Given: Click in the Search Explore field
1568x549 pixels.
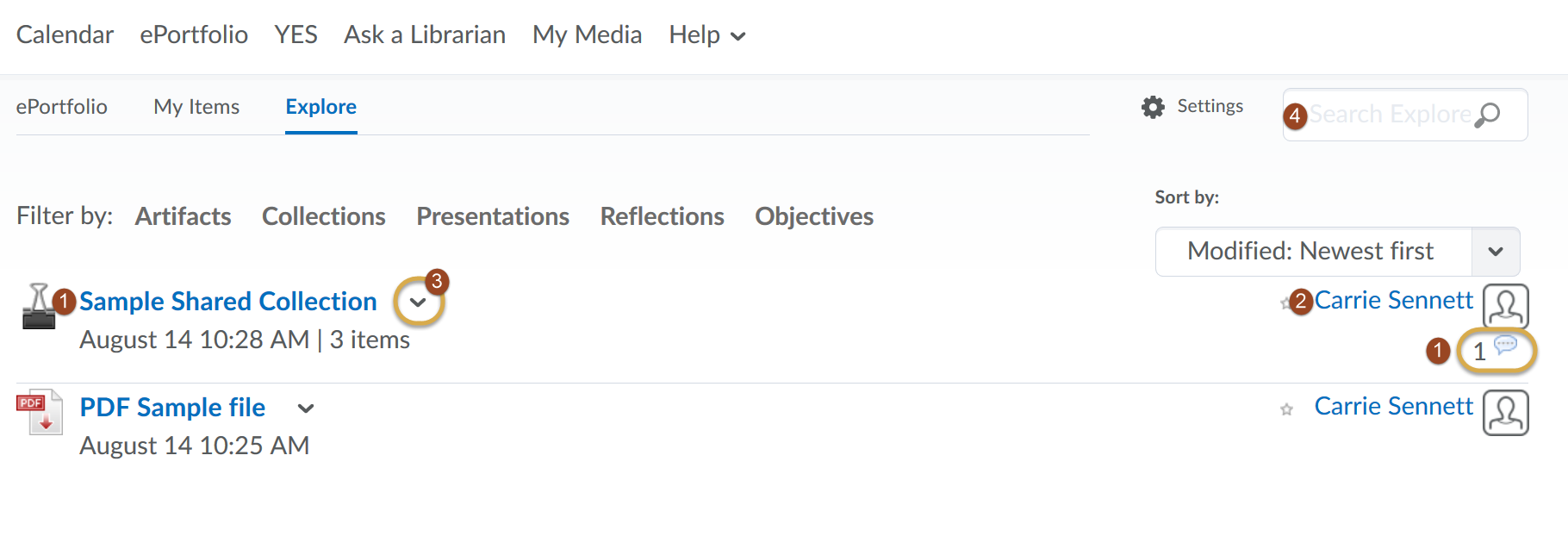Looking at the screenshot, I should pos(1405,115).
